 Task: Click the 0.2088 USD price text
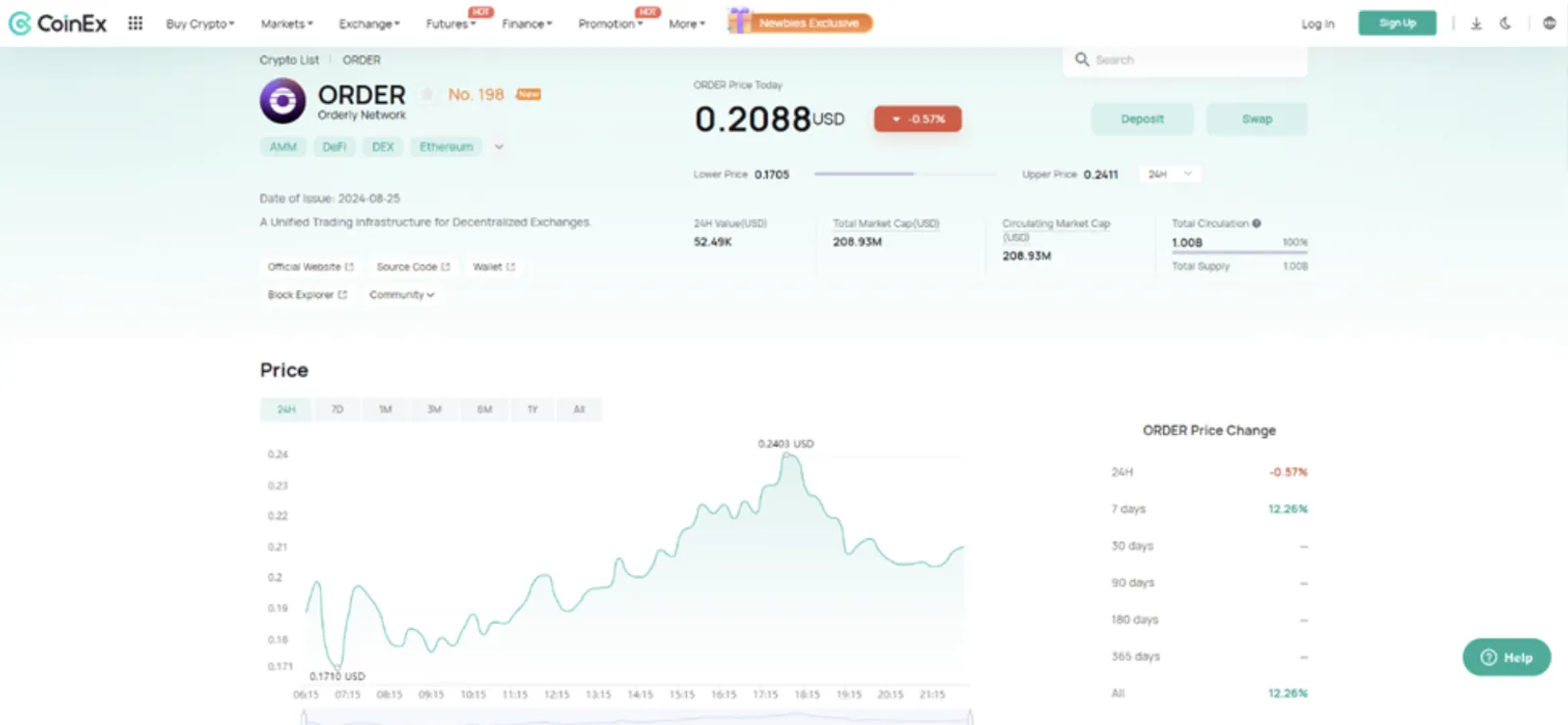point(769,119)
